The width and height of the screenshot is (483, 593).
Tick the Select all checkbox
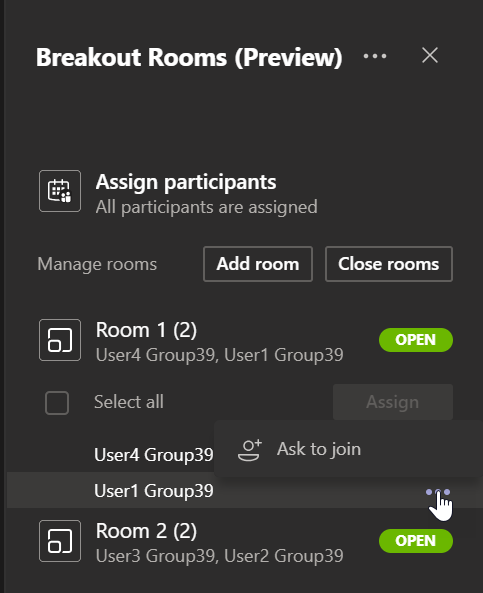[57, 403]
